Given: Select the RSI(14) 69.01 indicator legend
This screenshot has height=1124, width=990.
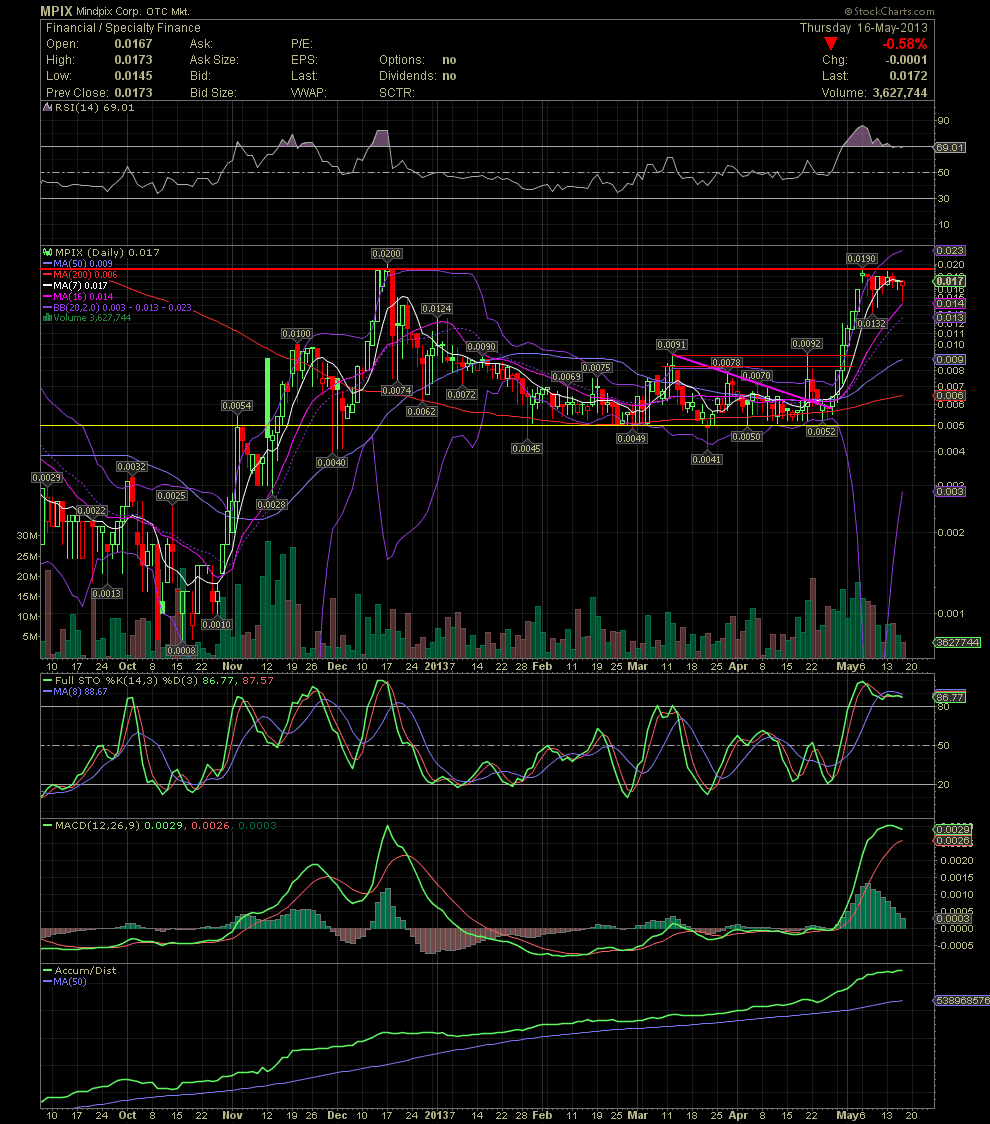Looking at the screenshot, I should click(x=89, y=108).
